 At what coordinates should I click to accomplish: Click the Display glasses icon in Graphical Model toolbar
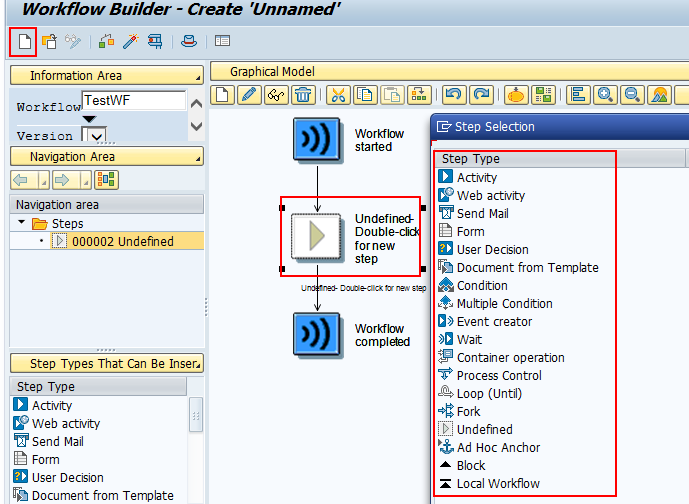(276, 94)
